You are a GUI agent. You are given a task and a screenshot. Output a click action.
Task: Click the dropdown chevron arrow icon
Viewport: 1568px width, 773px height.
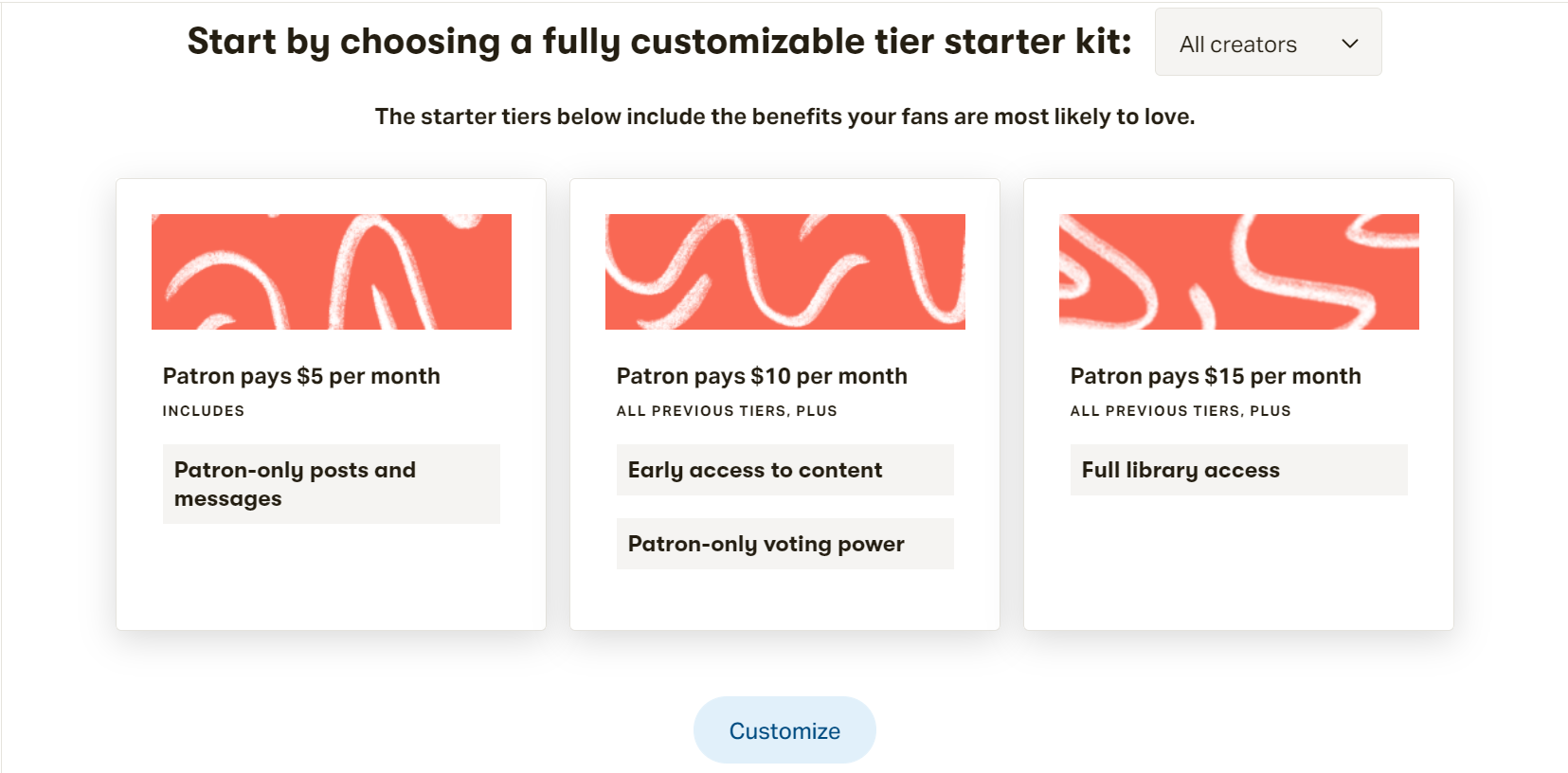[x=1350, y=44]
